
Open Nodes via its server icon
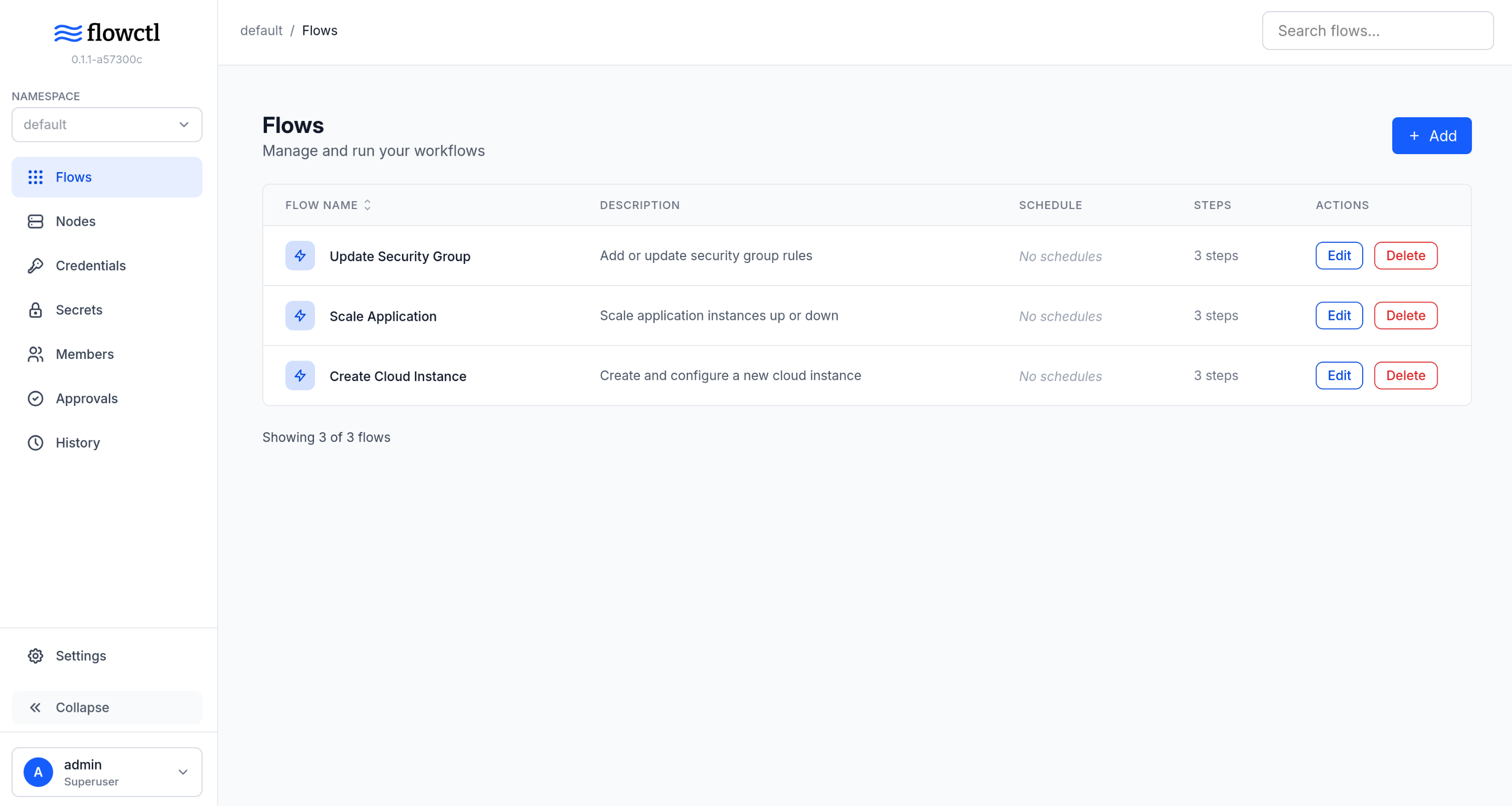tap(36, 222)
